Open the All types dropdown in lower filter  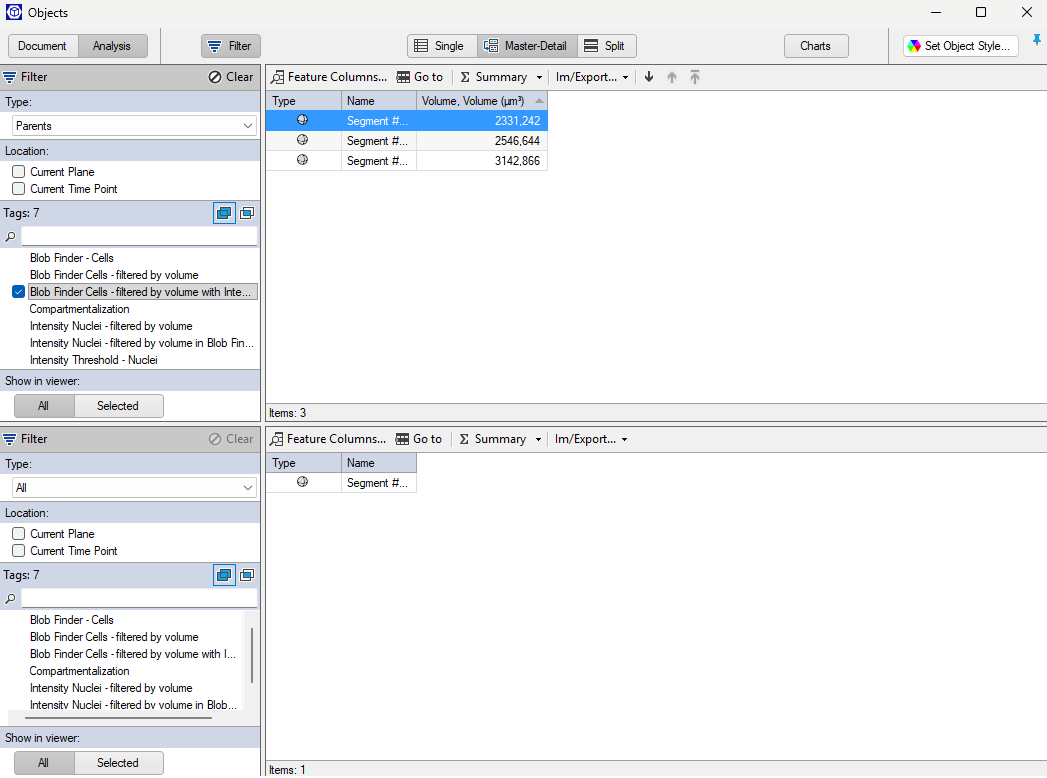tap(133, 487)
